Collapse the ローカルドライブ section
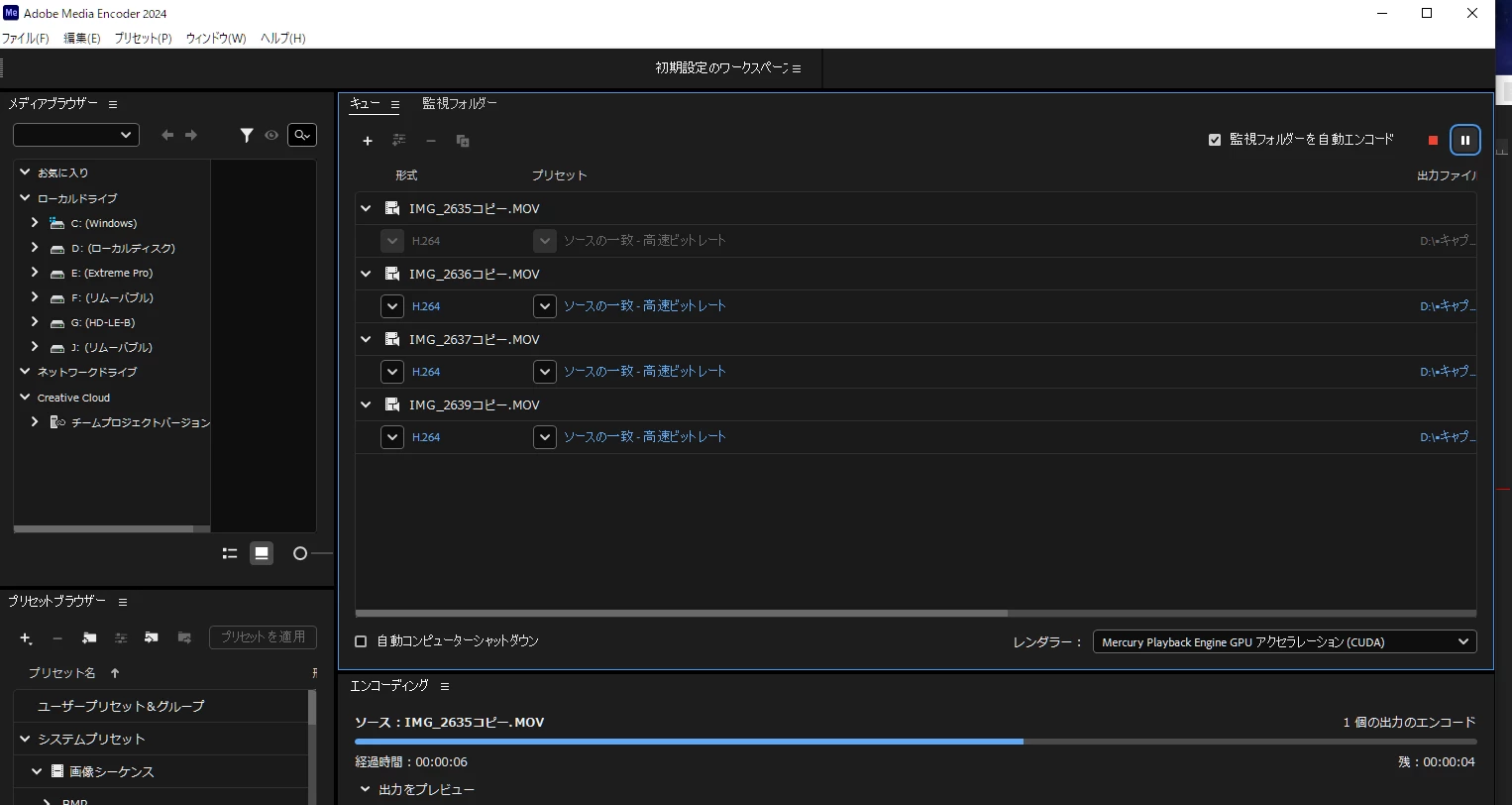The image size is (1512, 805). 25,198
